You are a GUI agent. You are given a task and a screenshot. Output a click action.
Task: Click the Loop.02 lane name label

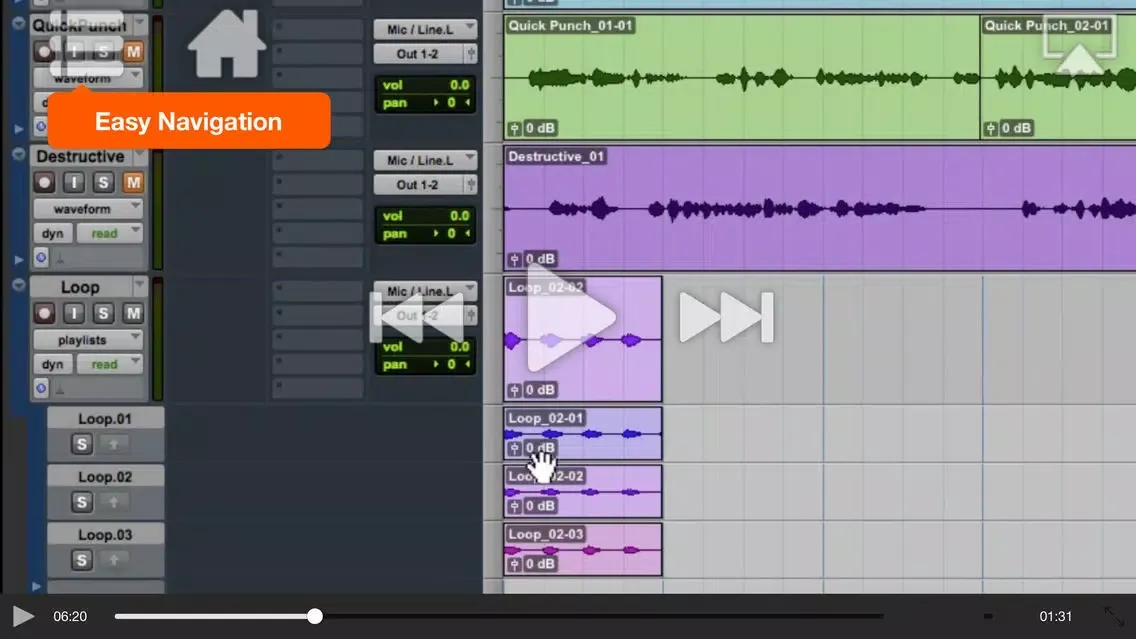click(x=105, y=477)
